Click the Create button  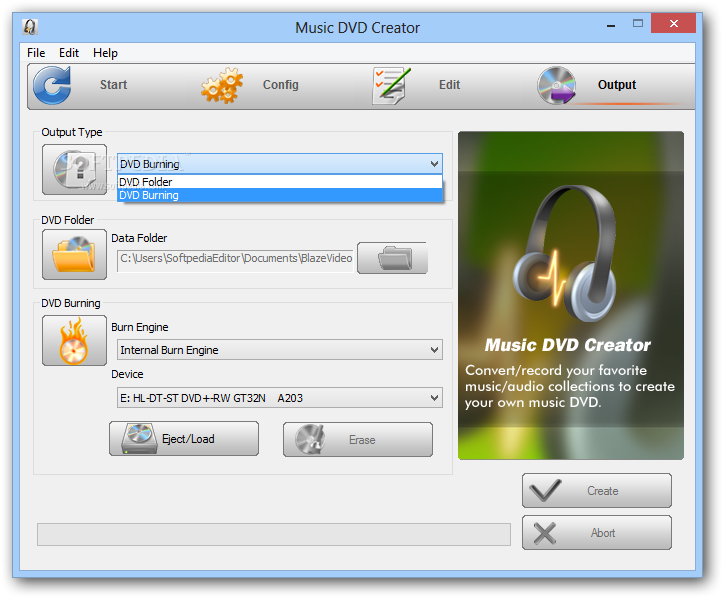(597, 491)
